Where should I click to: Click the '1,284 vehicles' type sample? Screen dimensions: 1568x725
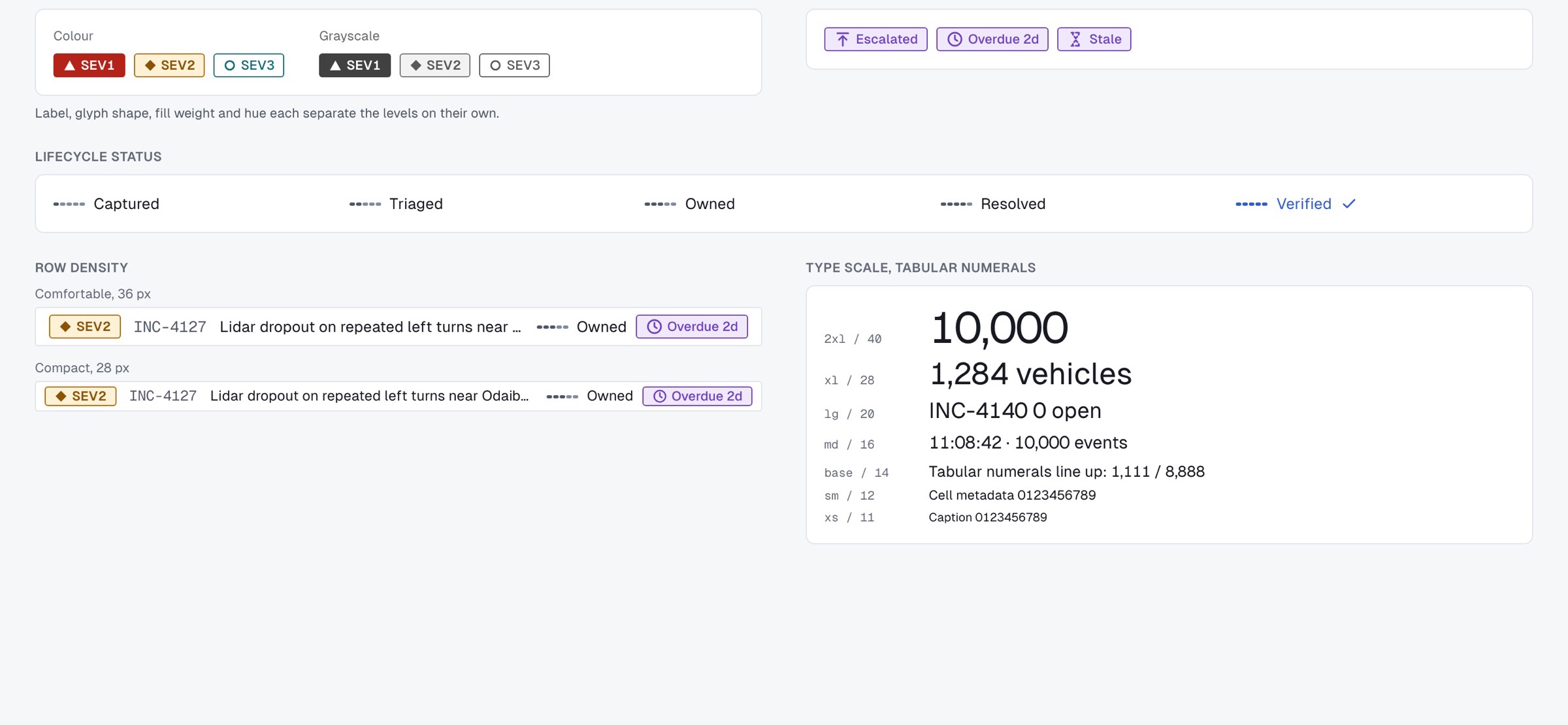coord(1030,374)
